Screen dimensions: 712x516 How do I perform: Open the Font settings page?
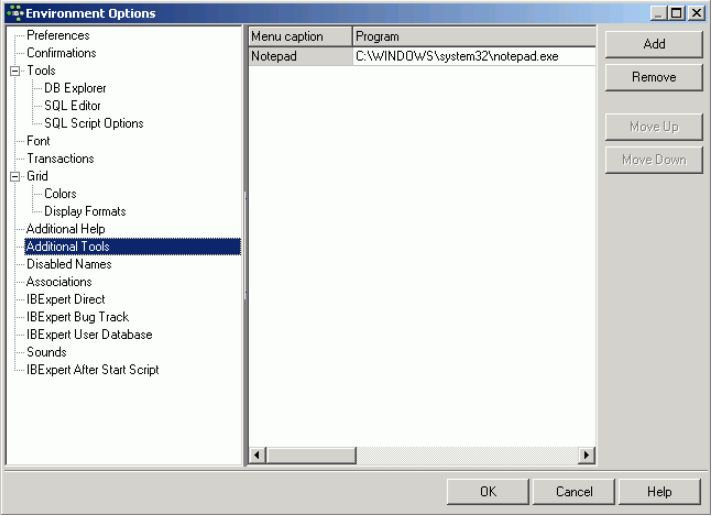[x=38, y=142]
